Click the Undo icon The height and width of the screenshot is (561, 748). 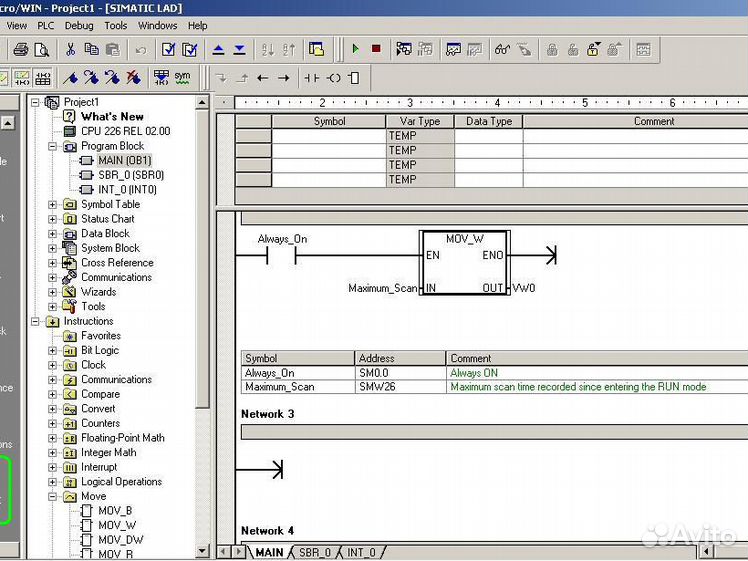(x=141, y=50)
